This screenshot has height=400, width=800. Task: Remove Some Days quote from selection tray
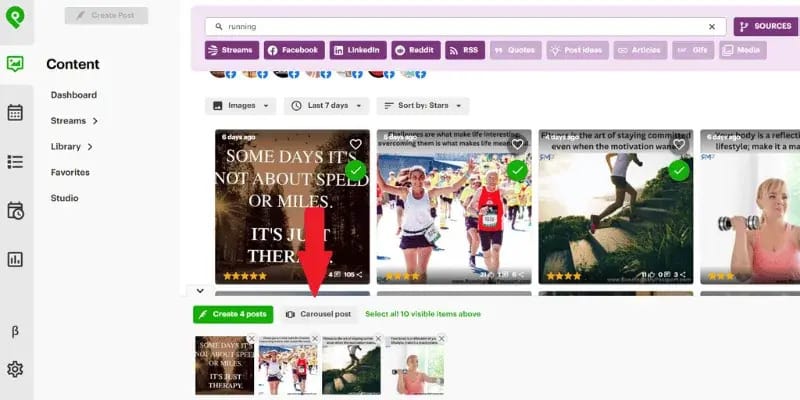click(x=252, y=338)
